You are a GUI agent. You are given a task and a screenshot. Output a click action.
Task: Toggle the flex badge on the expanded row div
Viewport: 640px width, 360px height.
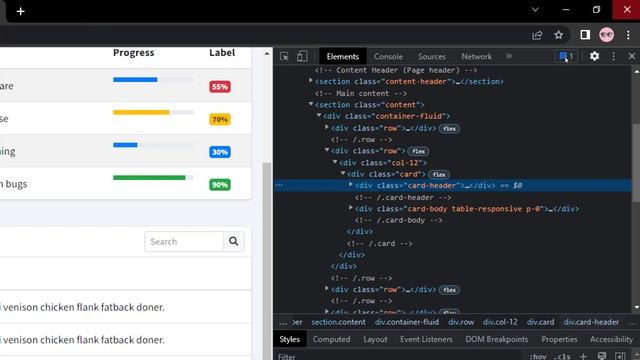click(x=418, y=151)
